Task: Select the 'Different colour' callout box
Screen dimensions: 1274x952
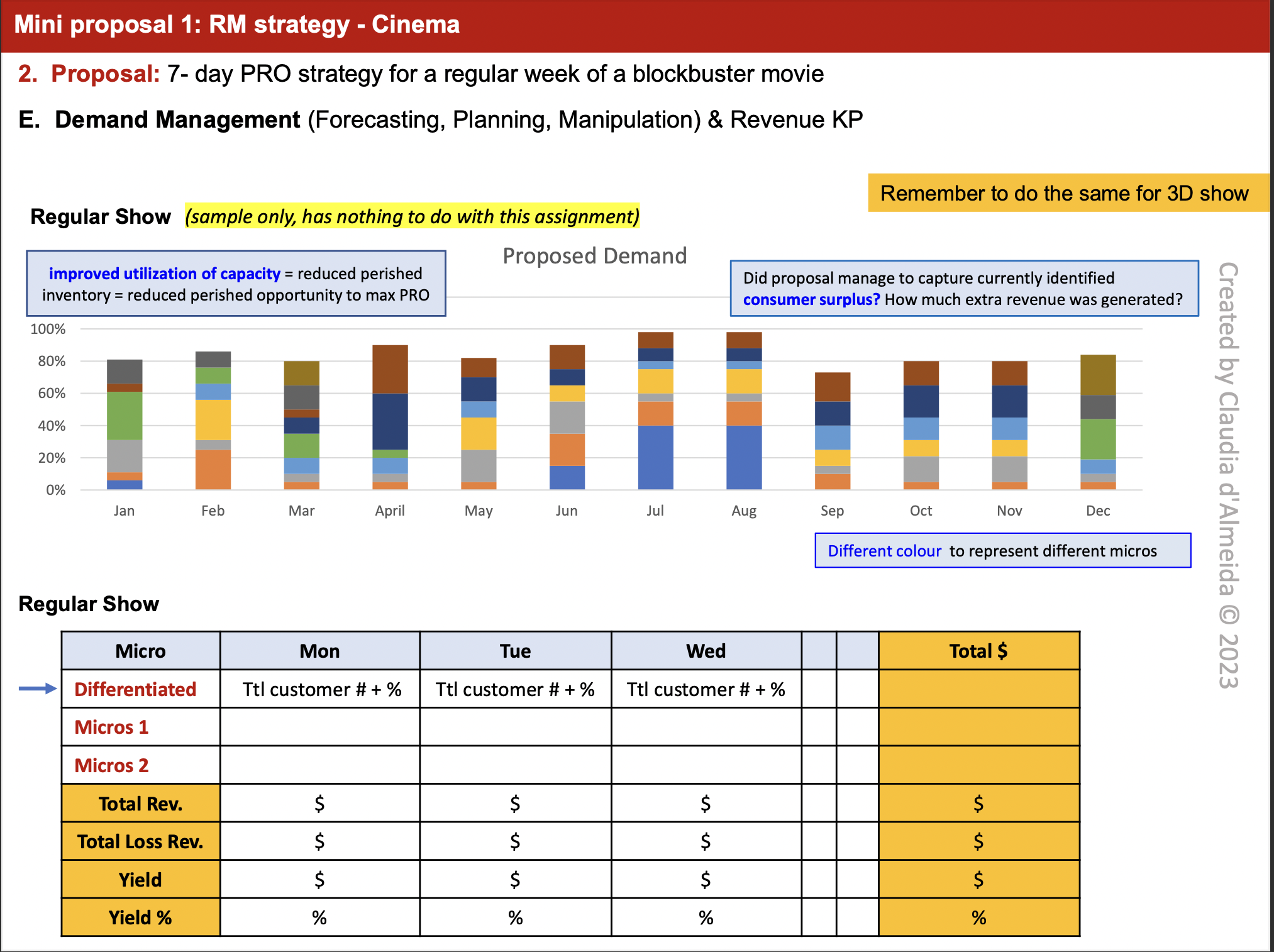Action: coord(1002,551)
